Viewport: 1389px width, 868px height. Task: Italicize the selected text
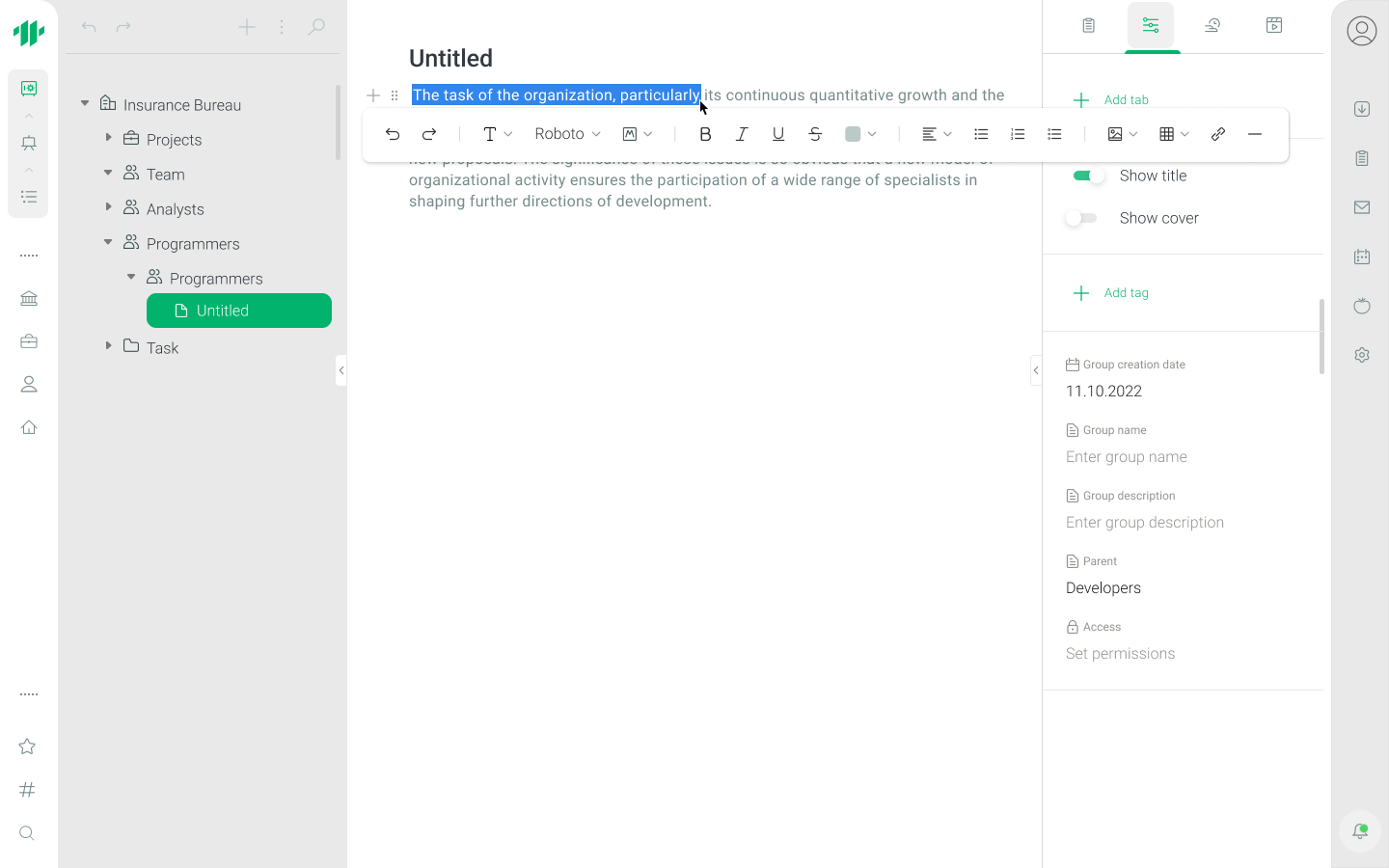[742, 134]
